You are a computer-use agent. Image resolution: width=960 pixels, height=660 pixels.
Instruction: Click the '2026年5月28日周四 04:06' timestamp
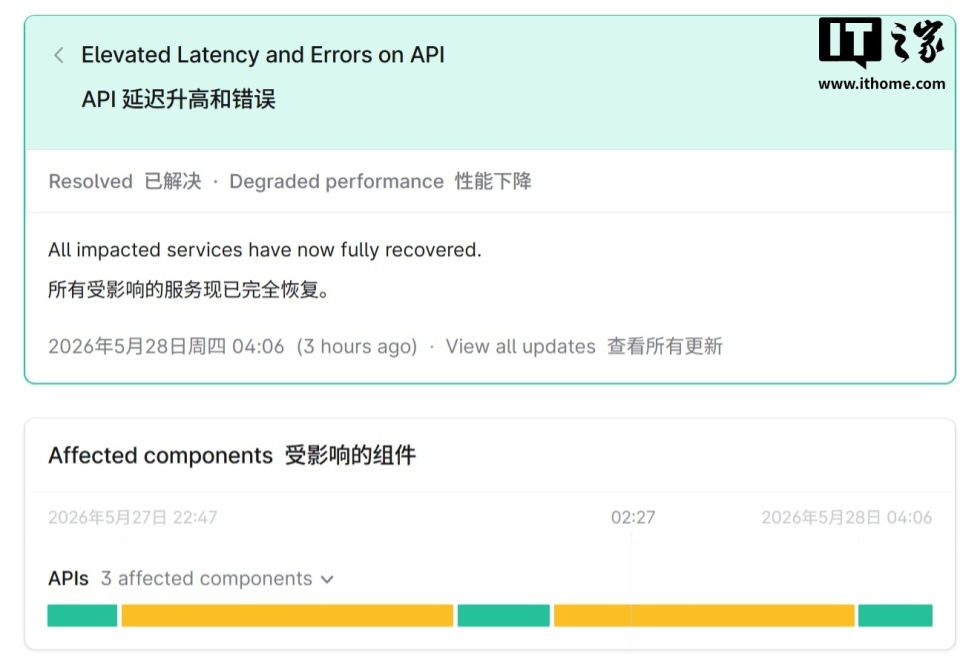click(166, 347)
